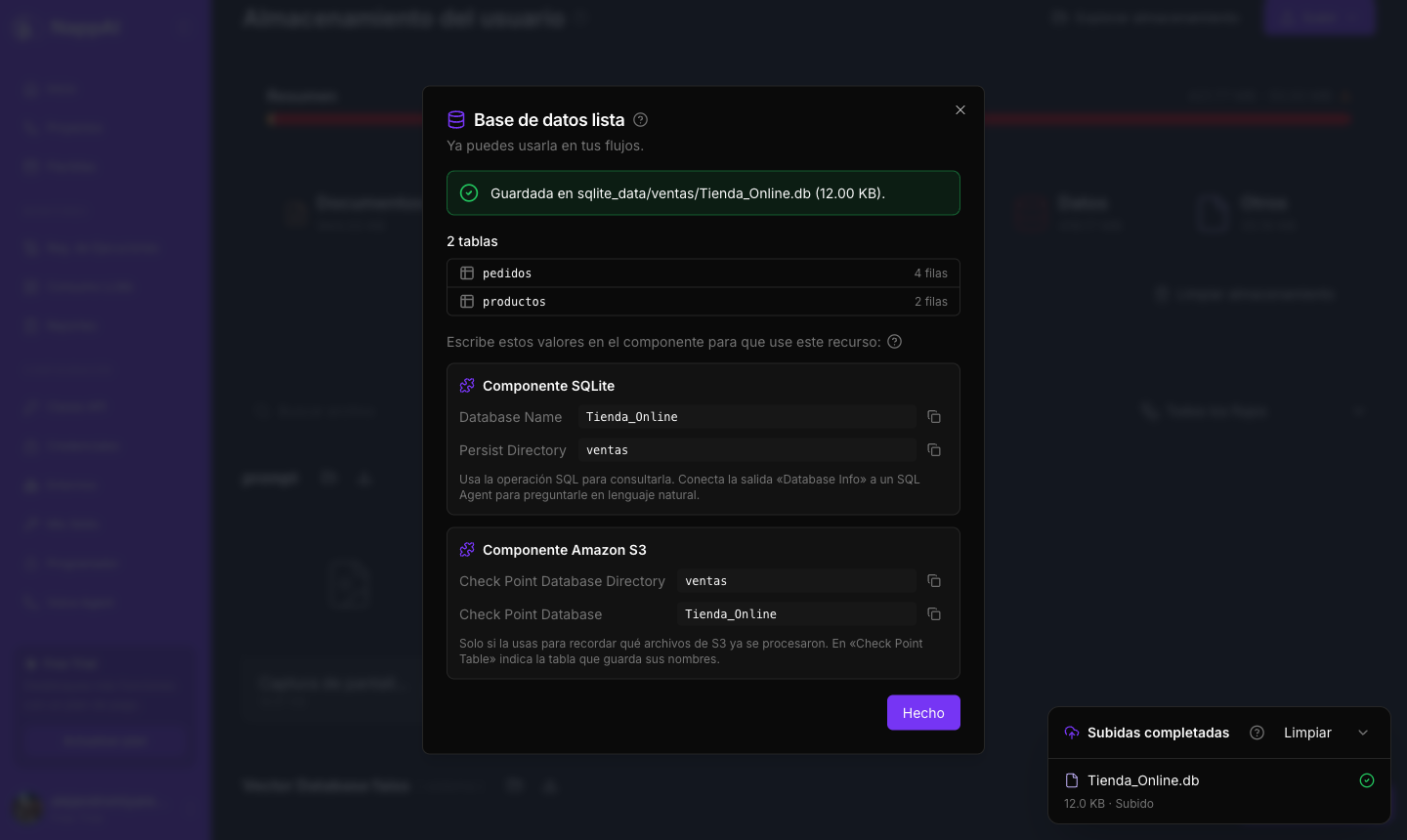Click the Hecho button
This screenshot has width=1407, height=840.
click(x=923, y=713)
